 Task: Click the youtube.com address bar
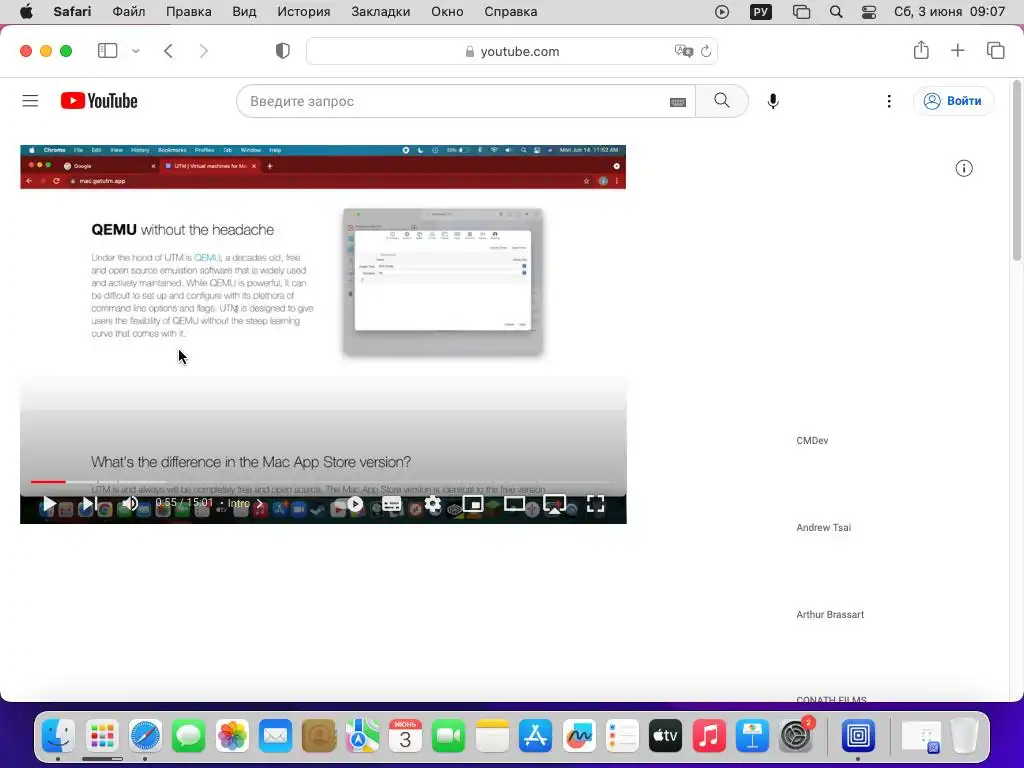coord(512,51)
